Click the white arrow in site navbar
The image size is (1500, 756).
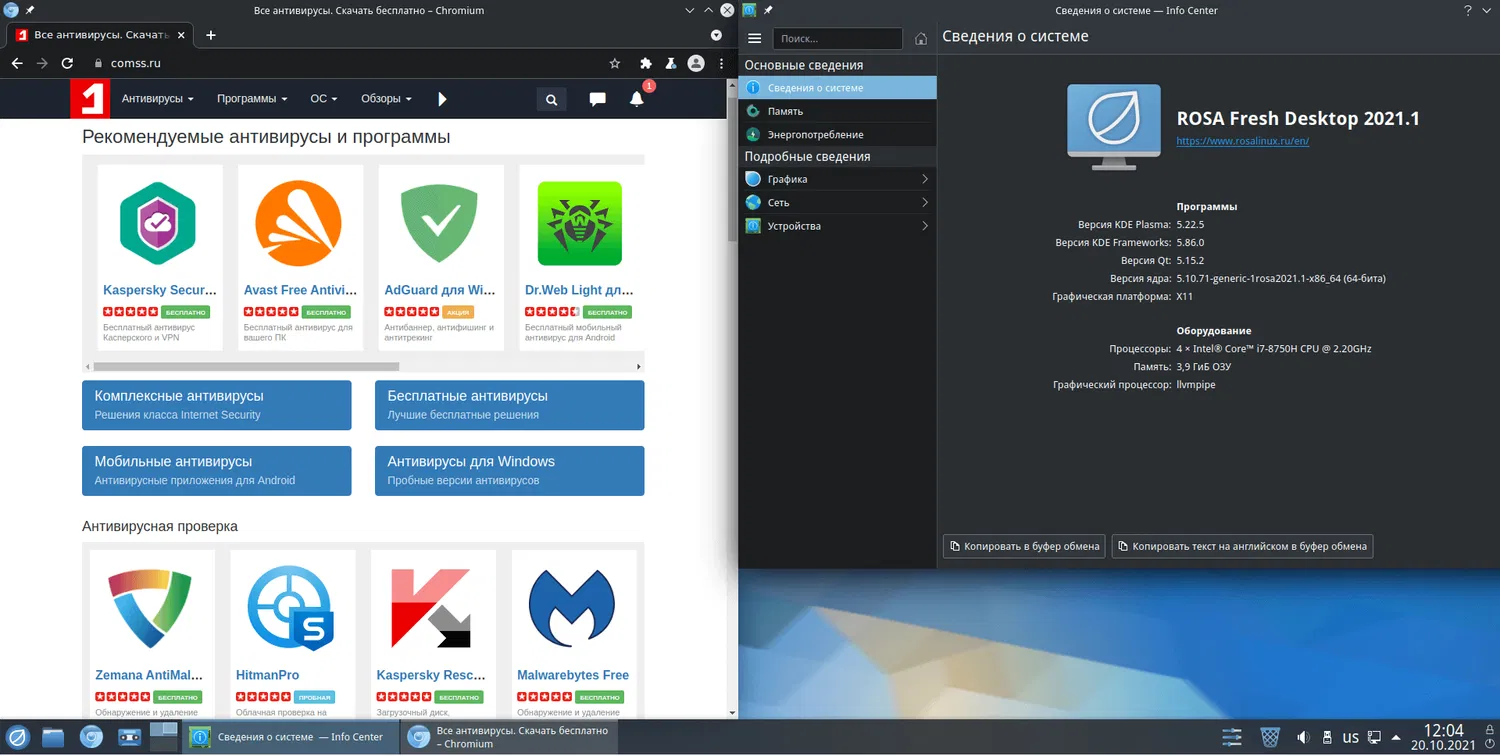pyautogui.click(x=442, y=99)
